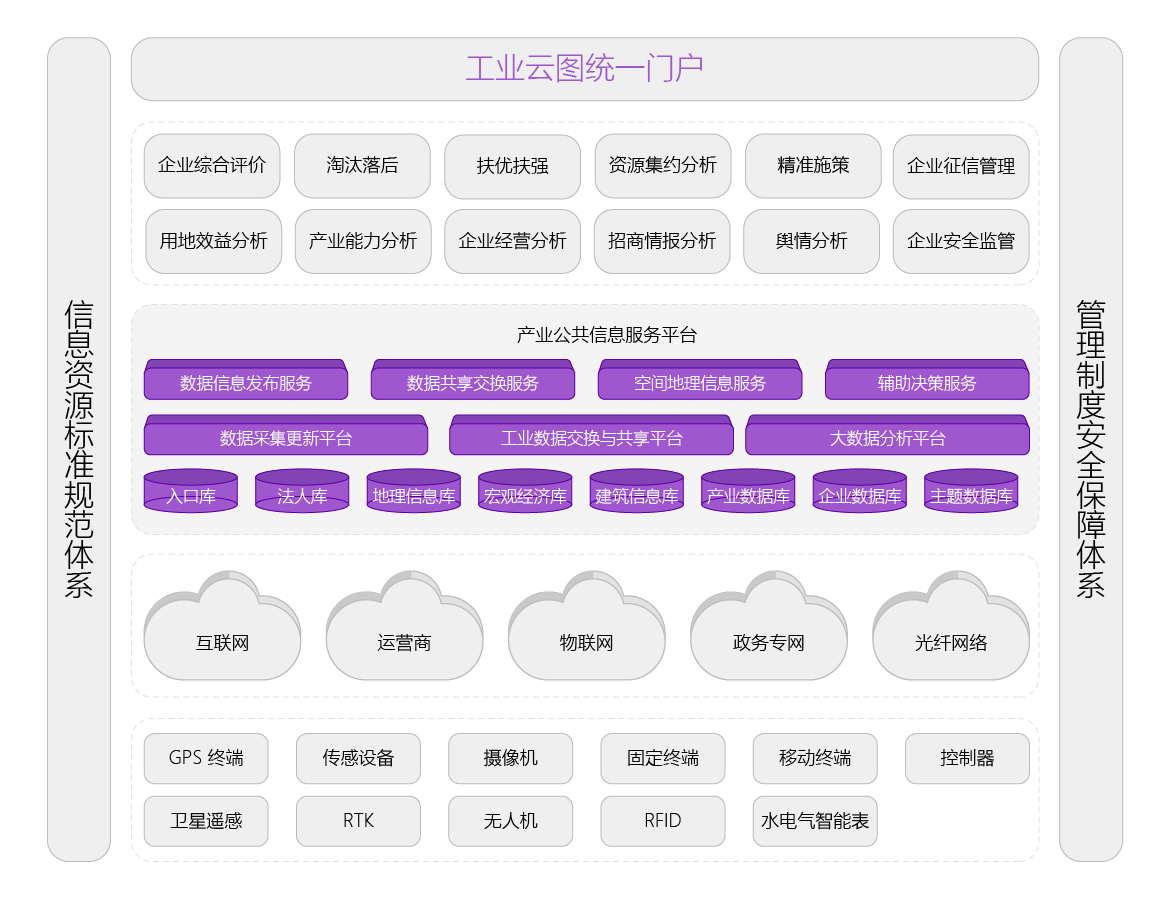Click the purple 辅助决策服务 block
1171x900 pixels.
tap(927, 379)
